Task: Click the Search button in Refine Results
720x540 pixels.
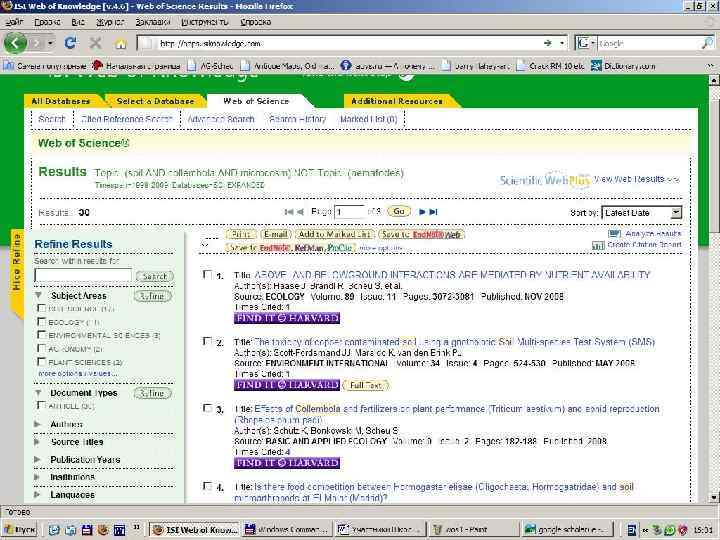Action: (x=155, y=276)
